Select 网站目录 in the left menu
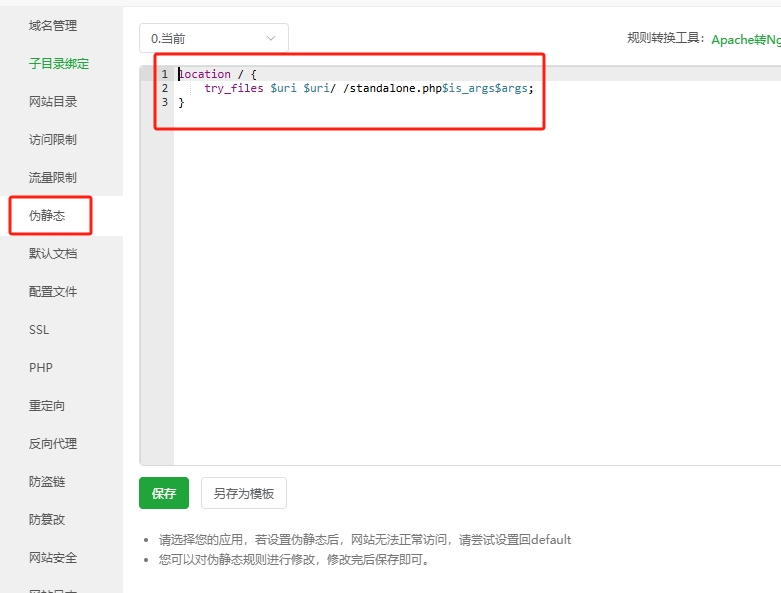 (x=53, y=102)
